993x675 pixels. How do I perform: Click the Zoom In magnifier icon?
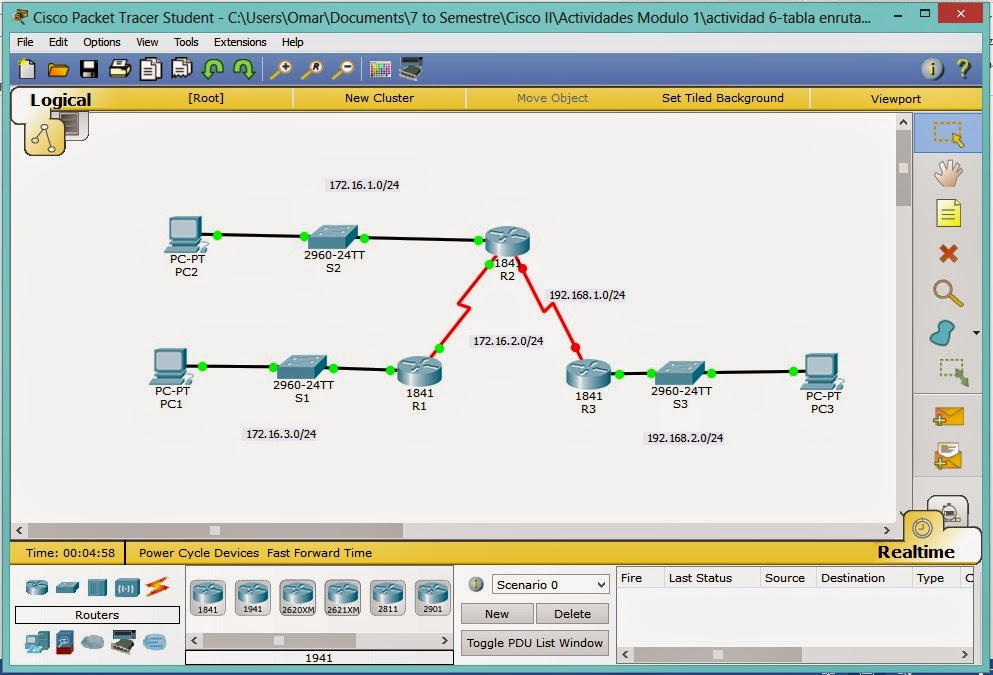pos(281,69)
